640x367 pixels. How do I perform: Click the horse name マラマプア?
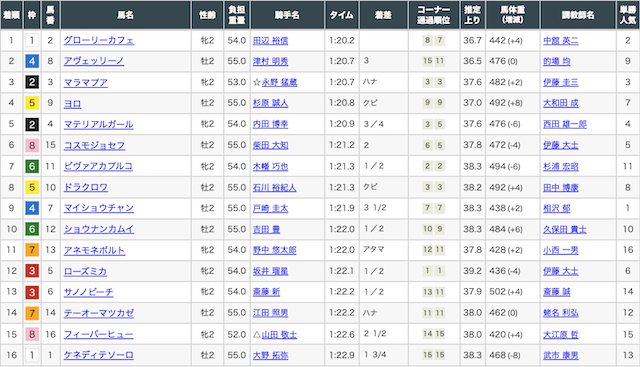pos(86,82)
